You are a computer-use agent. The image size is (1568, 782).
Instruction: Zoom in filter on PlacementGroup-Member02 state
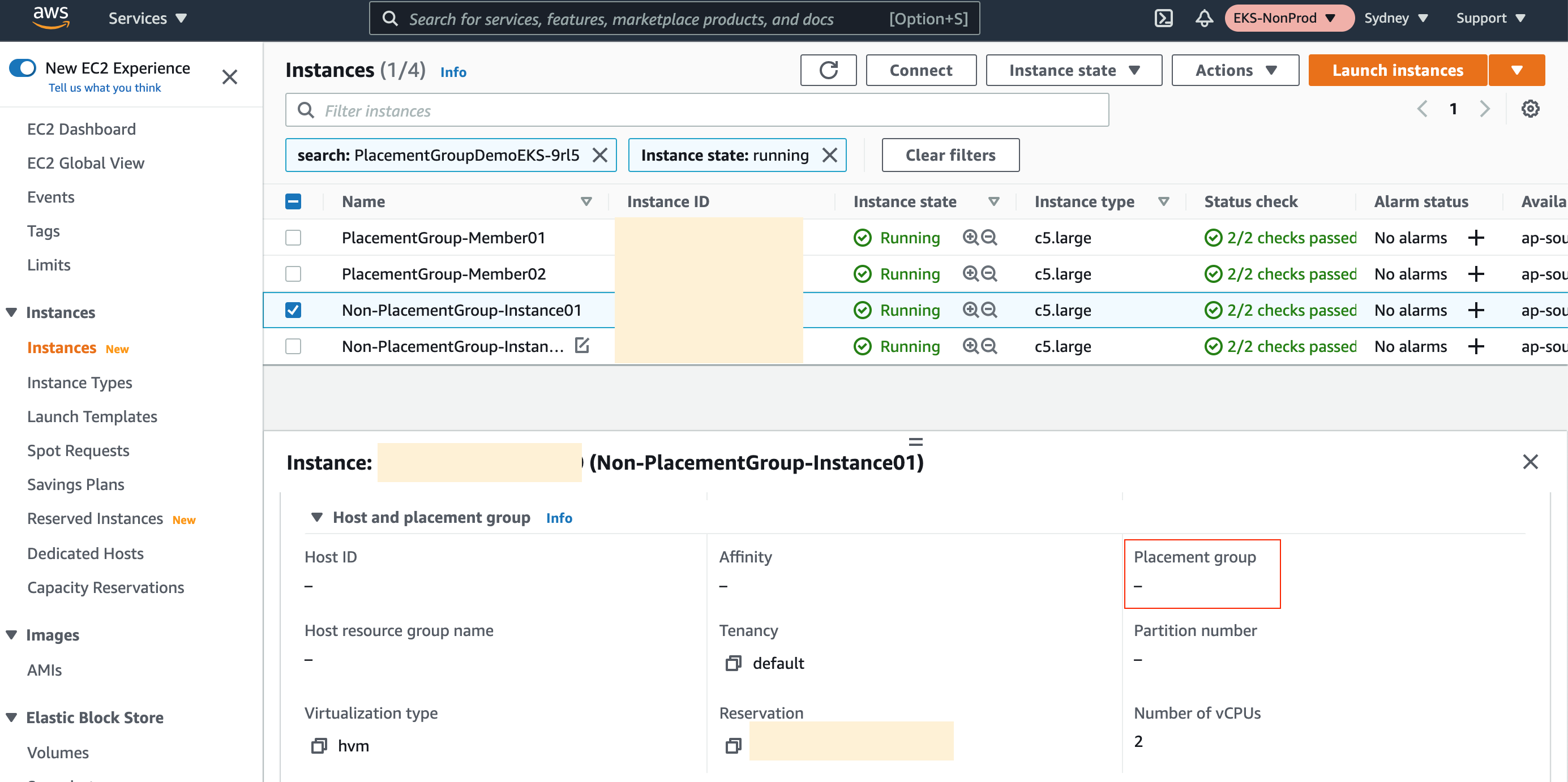(970, 274)
